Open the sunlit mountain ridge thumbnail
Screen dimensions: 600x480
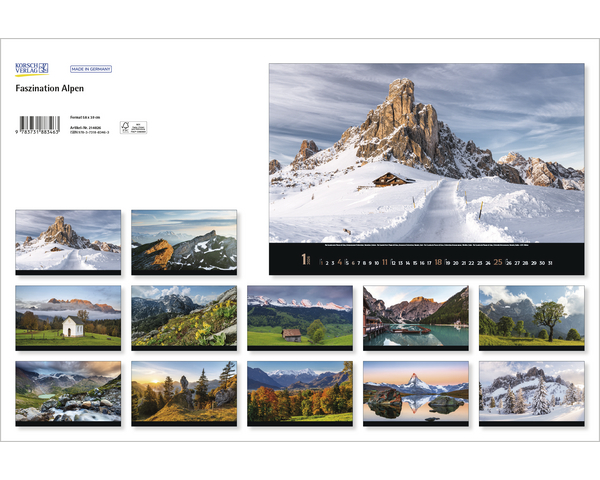(184, 240)
